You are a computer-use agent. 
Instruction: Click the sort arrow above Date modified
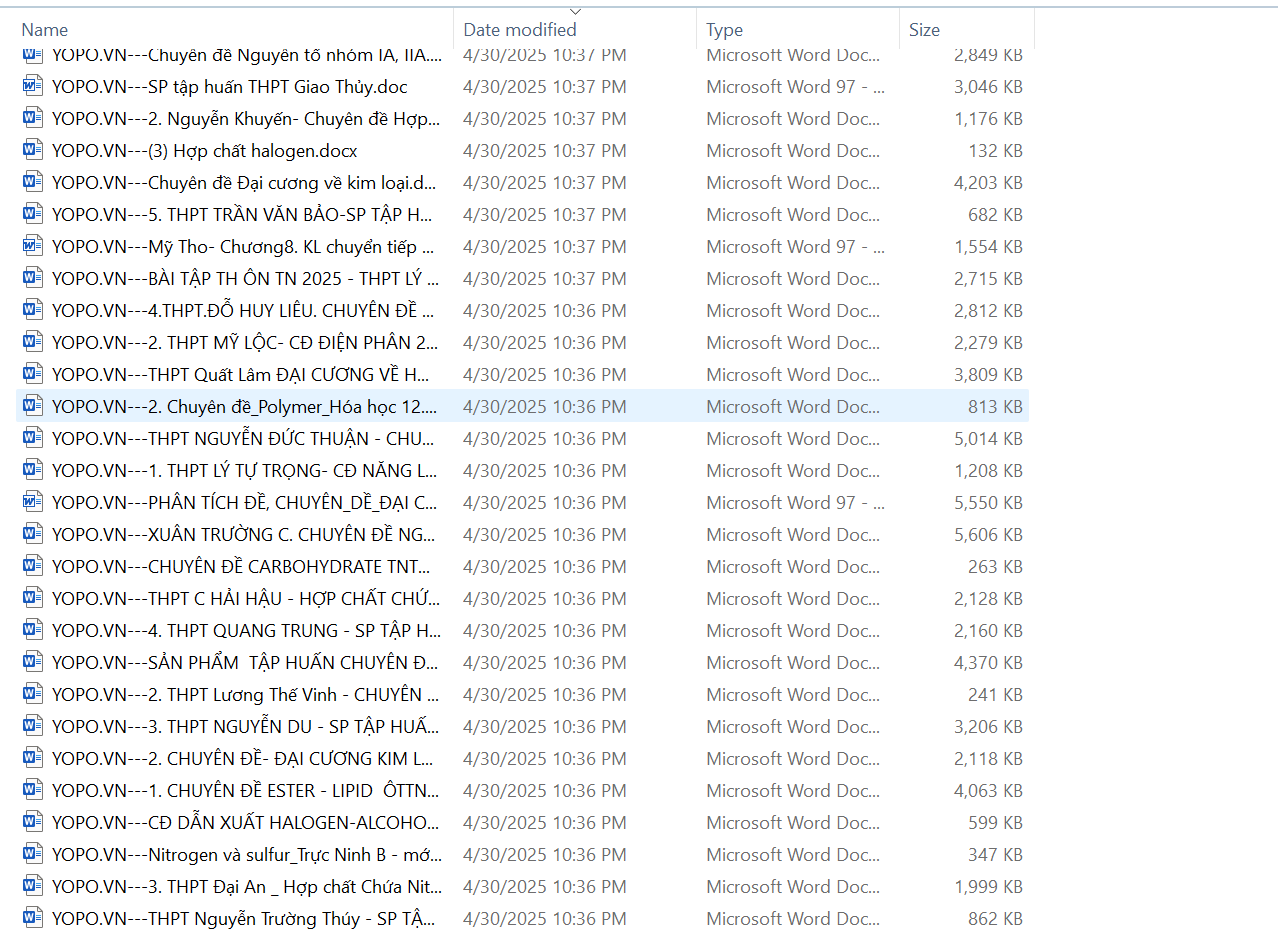pos(575,12)
